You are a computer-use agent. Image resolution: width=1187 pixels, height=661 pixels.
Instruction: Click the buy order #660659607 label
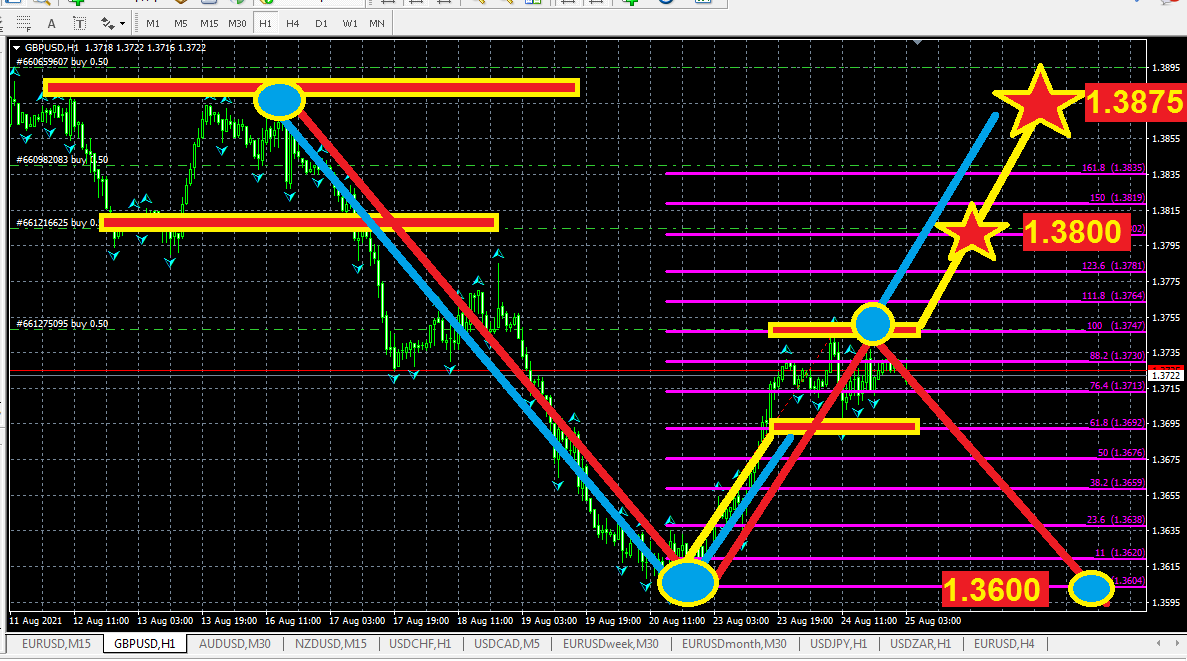coord(62,61)
